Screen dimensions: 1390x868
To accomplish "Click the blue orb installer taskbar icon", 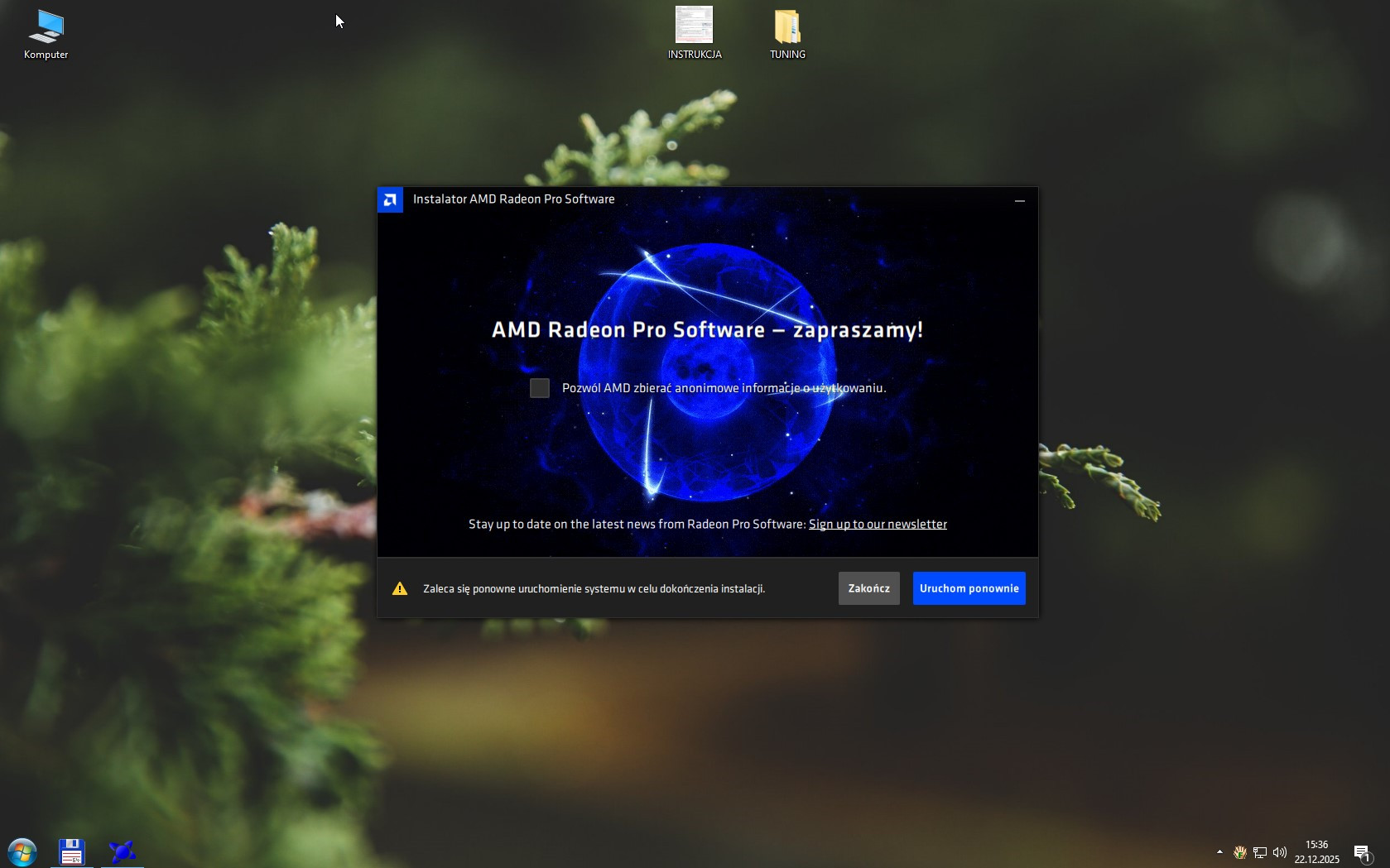I will pos(123,851).
